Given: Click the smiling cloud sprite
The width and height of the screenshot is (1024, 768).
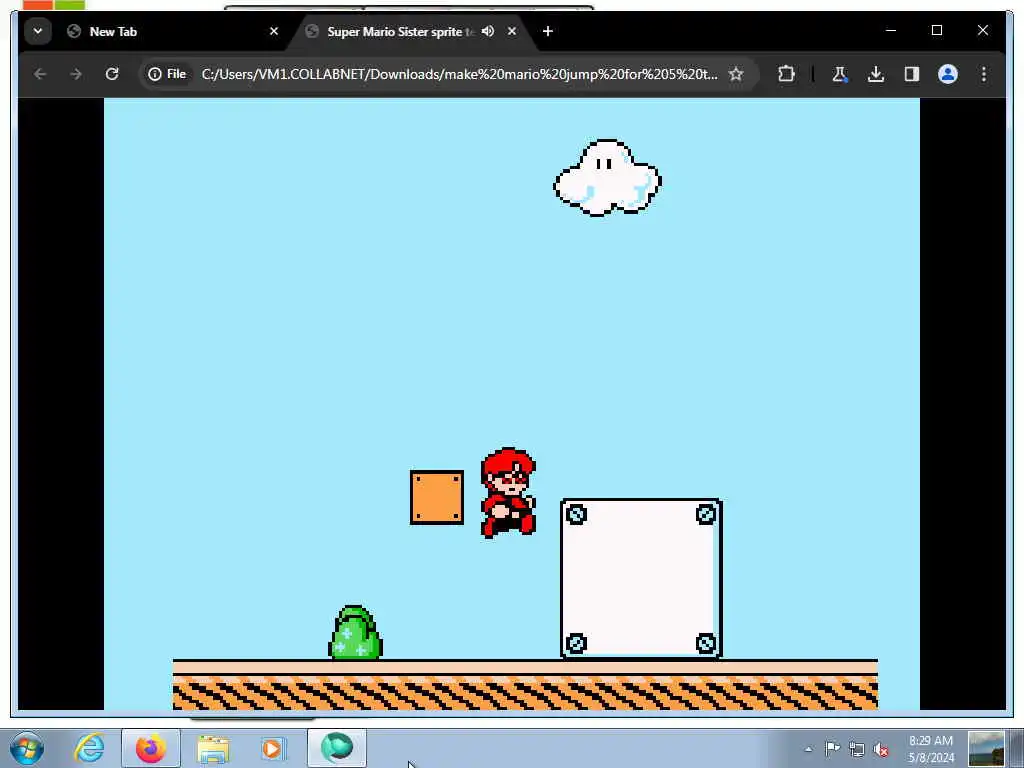Looking at the screenshot, I should point(607,177).
